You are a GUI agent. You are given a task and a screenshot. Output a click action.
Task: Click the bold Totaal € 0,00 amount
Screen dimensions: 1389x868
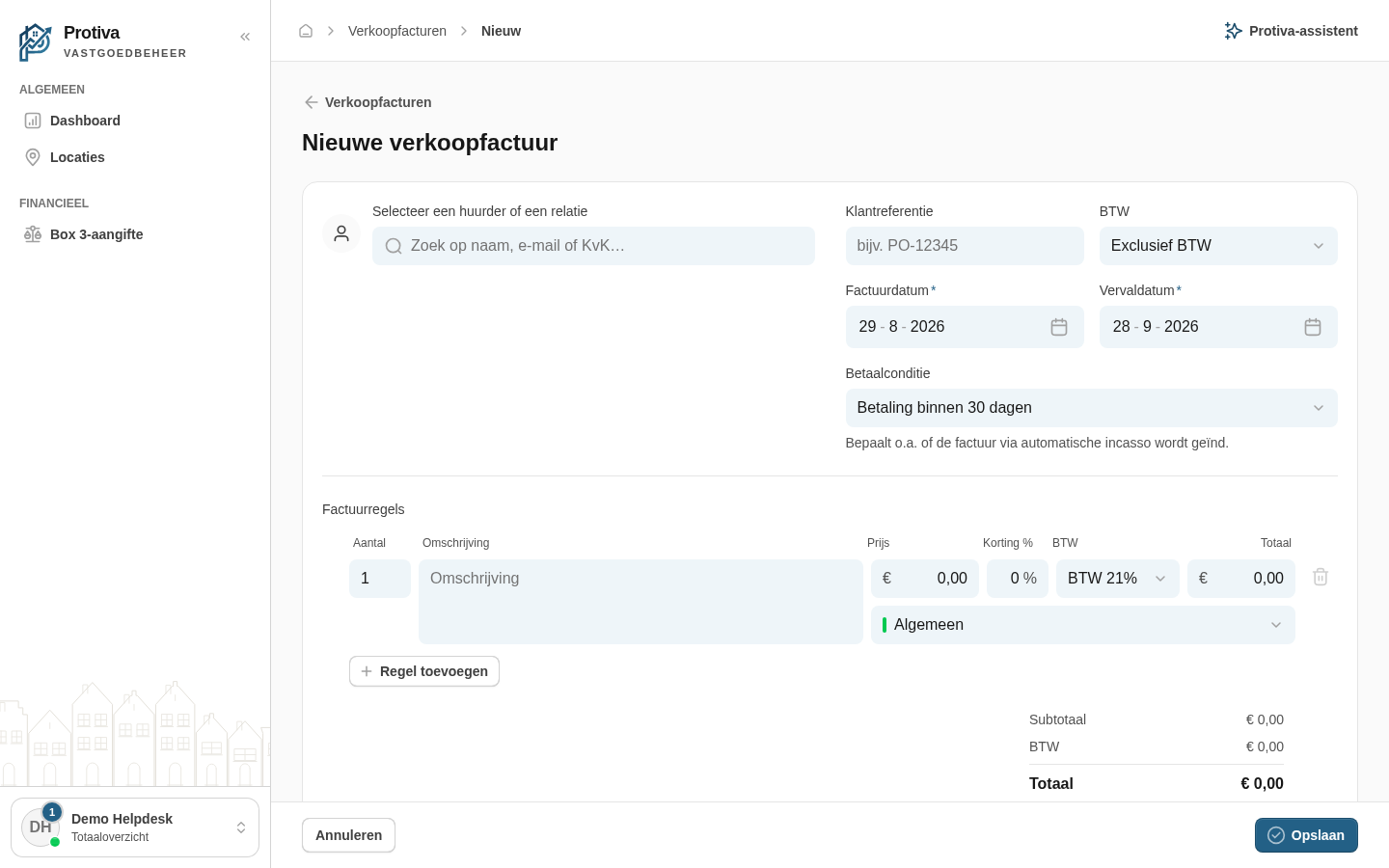point(1262,783)
